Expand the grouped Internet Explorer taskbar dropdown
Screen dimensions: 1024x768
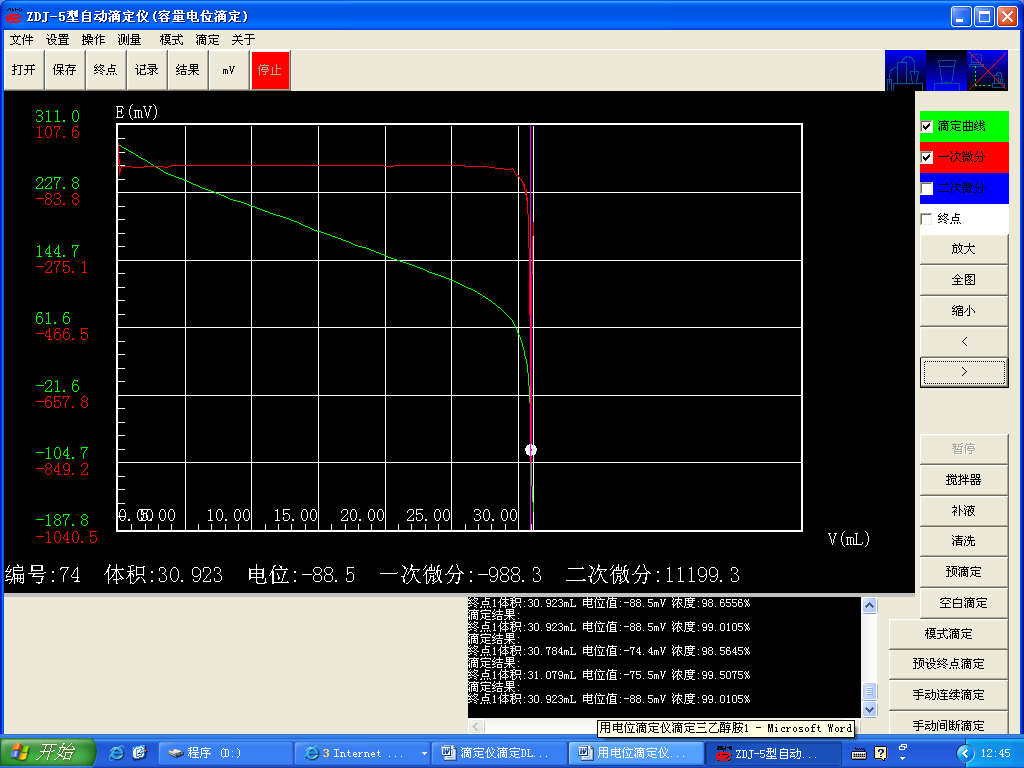(424, 753)
